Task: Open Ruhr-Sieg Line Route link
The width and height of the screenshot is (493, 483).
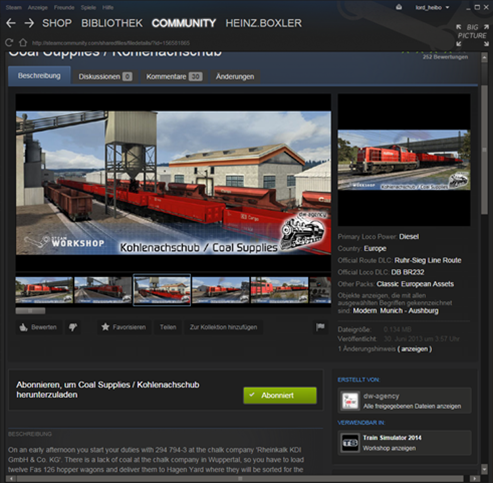Action: click(x=428, y=260)
